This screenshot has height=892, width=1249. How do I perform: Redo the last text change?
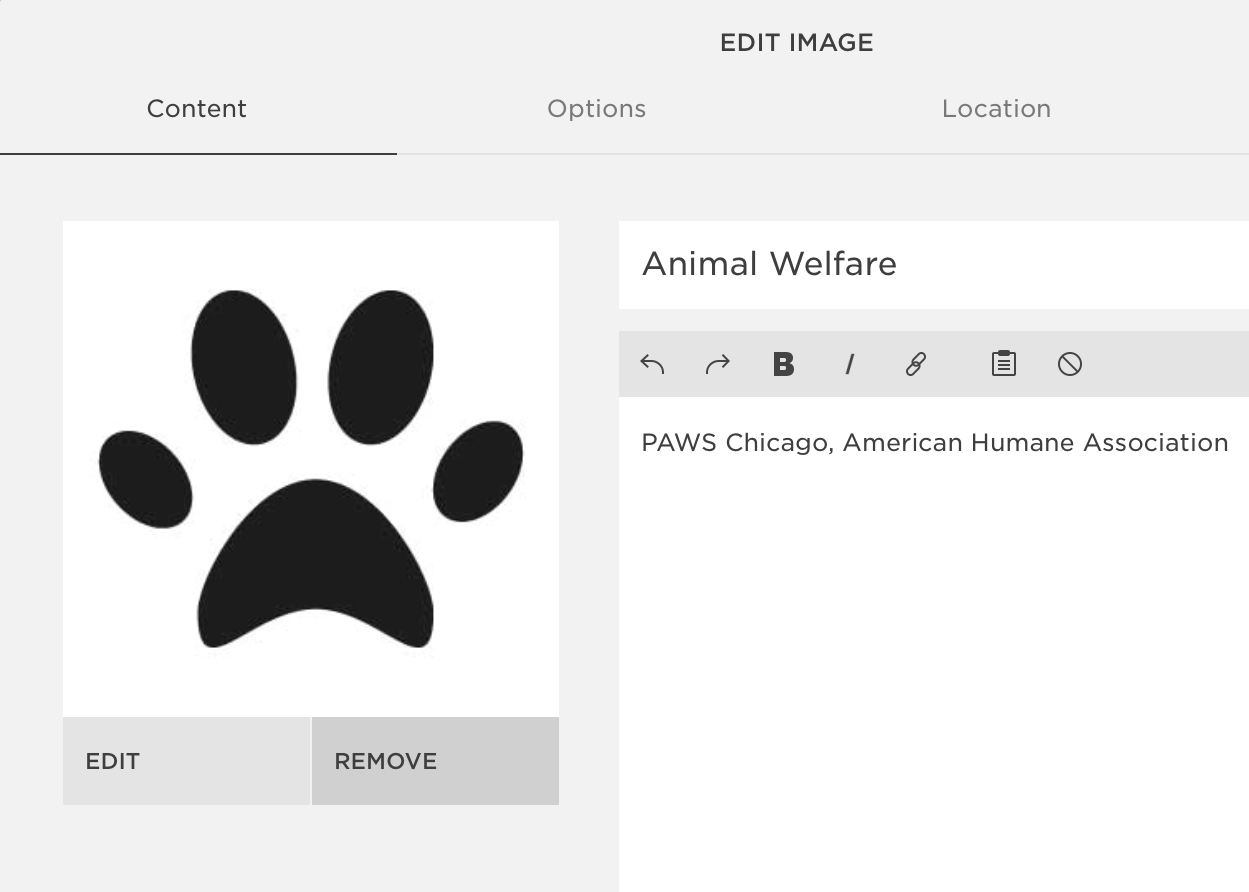(x=718, y=364)
